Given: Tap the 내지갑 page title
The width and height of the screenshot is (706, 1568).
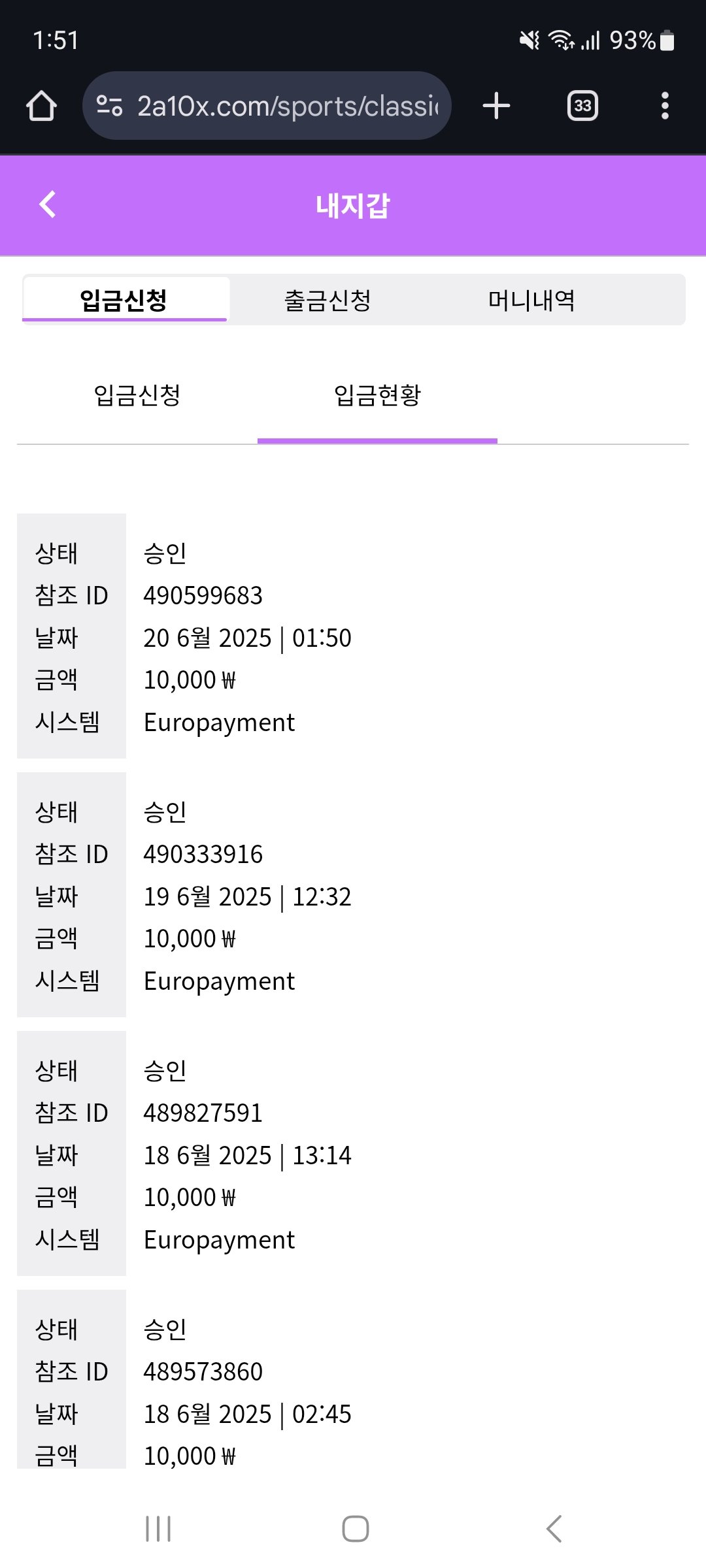Looking at the screenshot, I should coord(353,206).
